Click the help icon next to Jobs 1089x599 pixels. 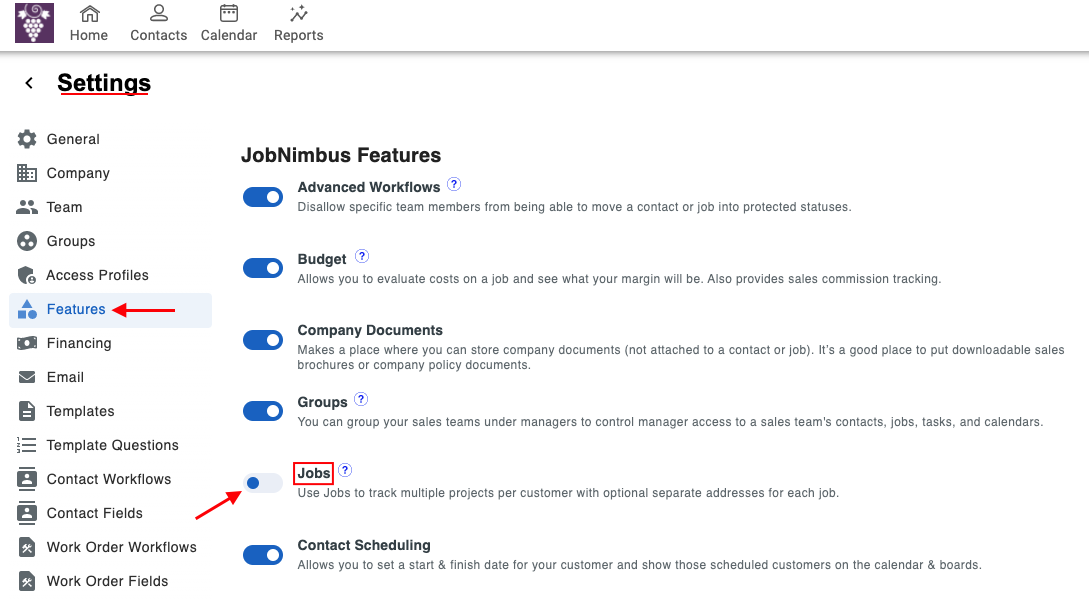click(345, 470)
